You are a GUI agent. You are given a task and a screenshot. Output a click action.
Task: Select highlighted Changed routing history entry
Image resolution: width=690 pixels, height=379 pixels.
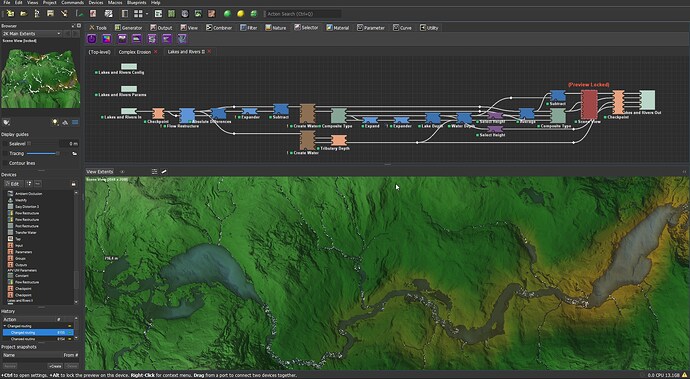point(38,333)
